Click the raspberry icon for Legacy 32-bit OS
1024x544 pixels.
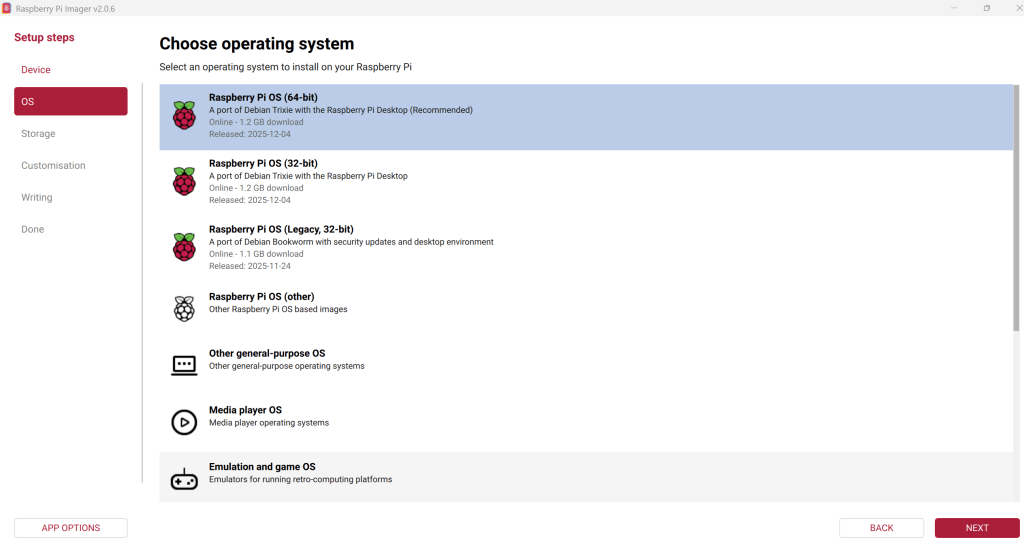184,247
